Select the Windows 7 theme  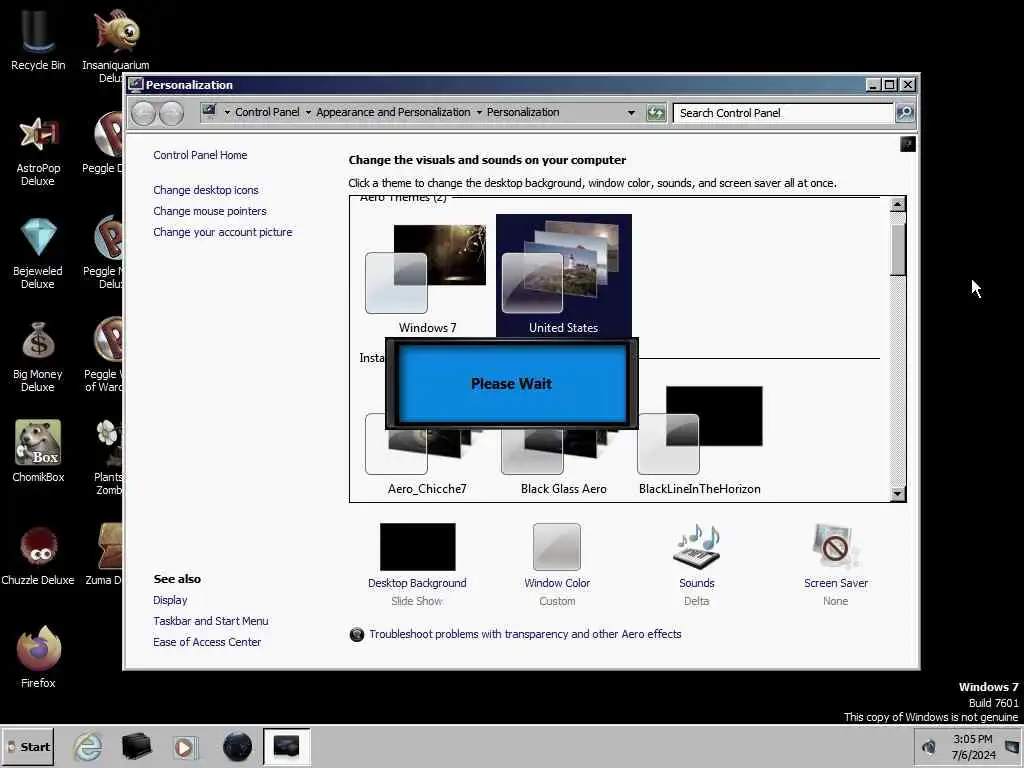(428, 278)
